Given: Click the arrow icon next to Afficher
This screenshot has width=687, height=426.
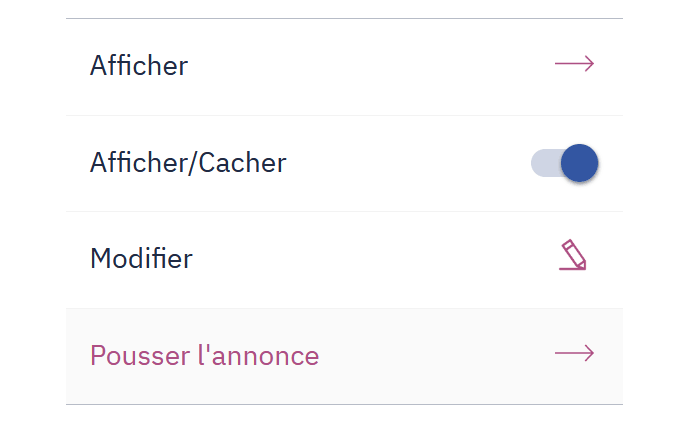Looking at the screenshot, I should pos(574,64).
